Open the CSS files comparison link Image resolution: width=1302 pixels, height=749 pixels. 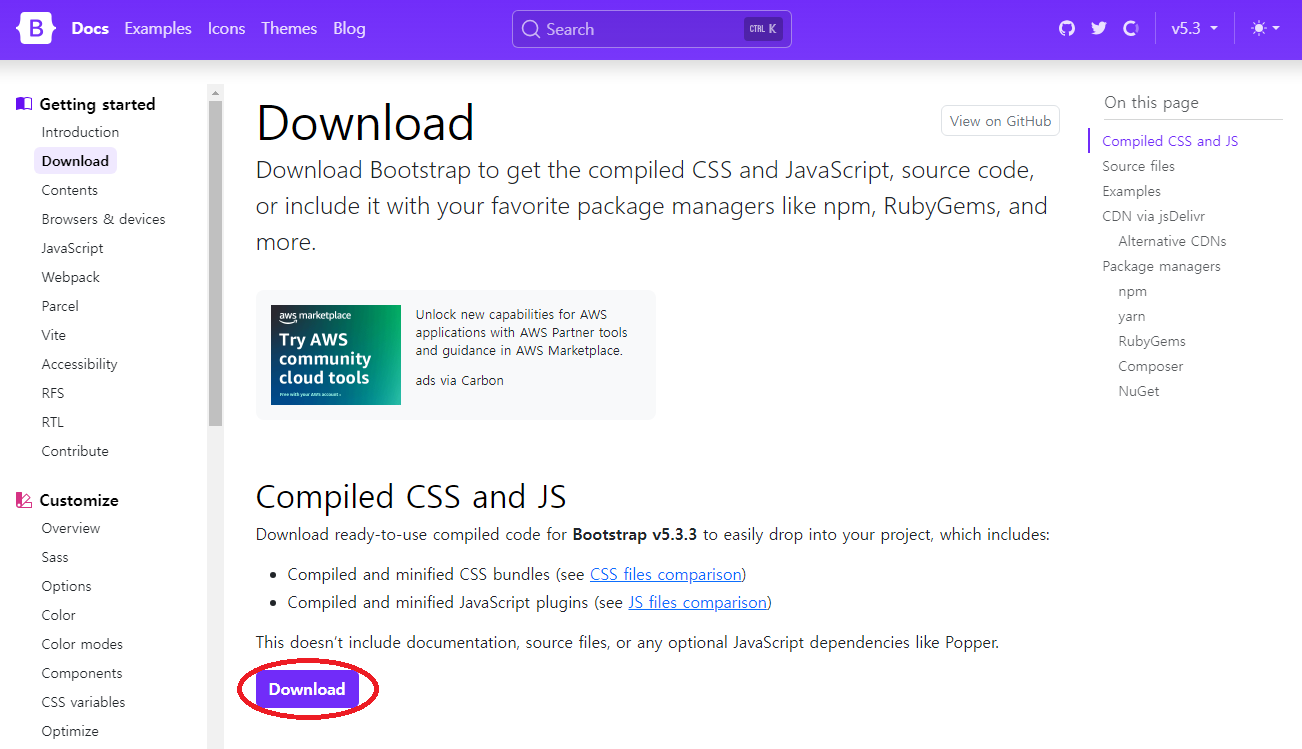(x=666, y=575)
